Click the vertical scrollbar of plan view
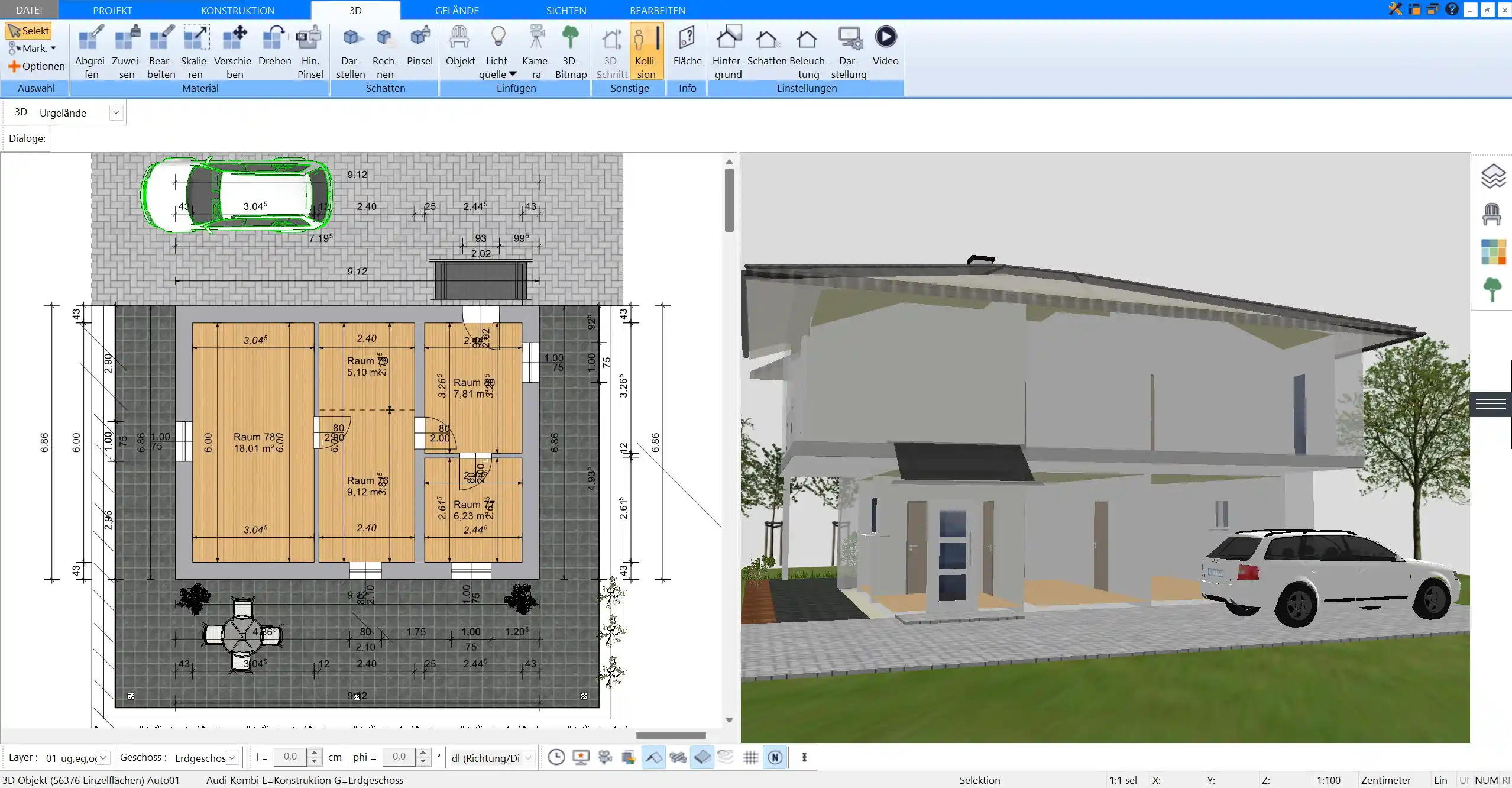The image size is (1512, 788). (x=729, y=200)
